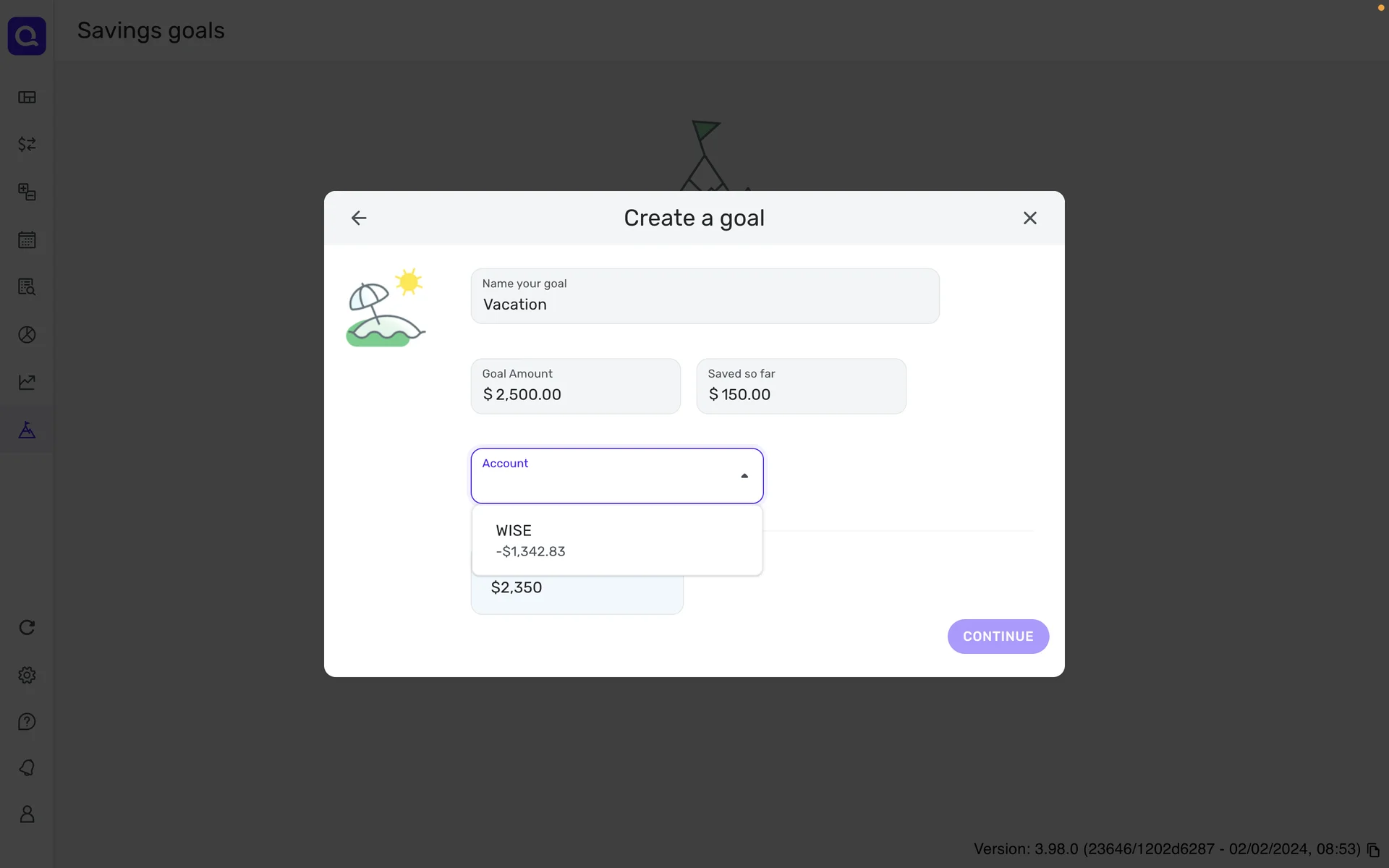1389x868 pixels.
Task: Click the Quicken logo icon in the sidebar
Action: pyautogui.click(x=27, y=36)
